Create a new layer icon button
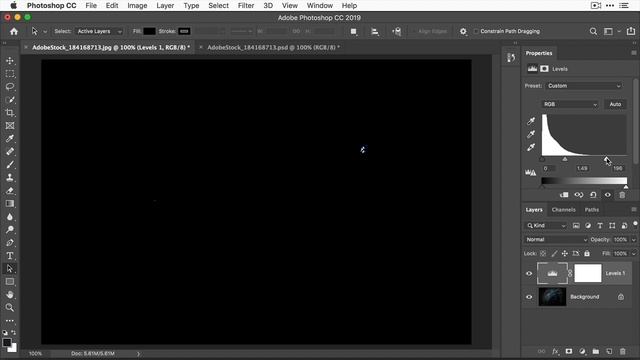The width and height of the screenshot is (640, 360). 609,351
